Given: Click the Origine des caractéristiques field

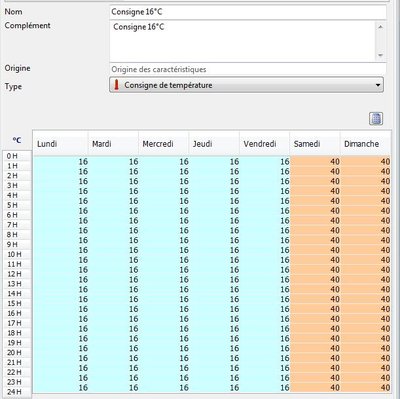Looking at the screenshot, I should [x=248, y=69].
